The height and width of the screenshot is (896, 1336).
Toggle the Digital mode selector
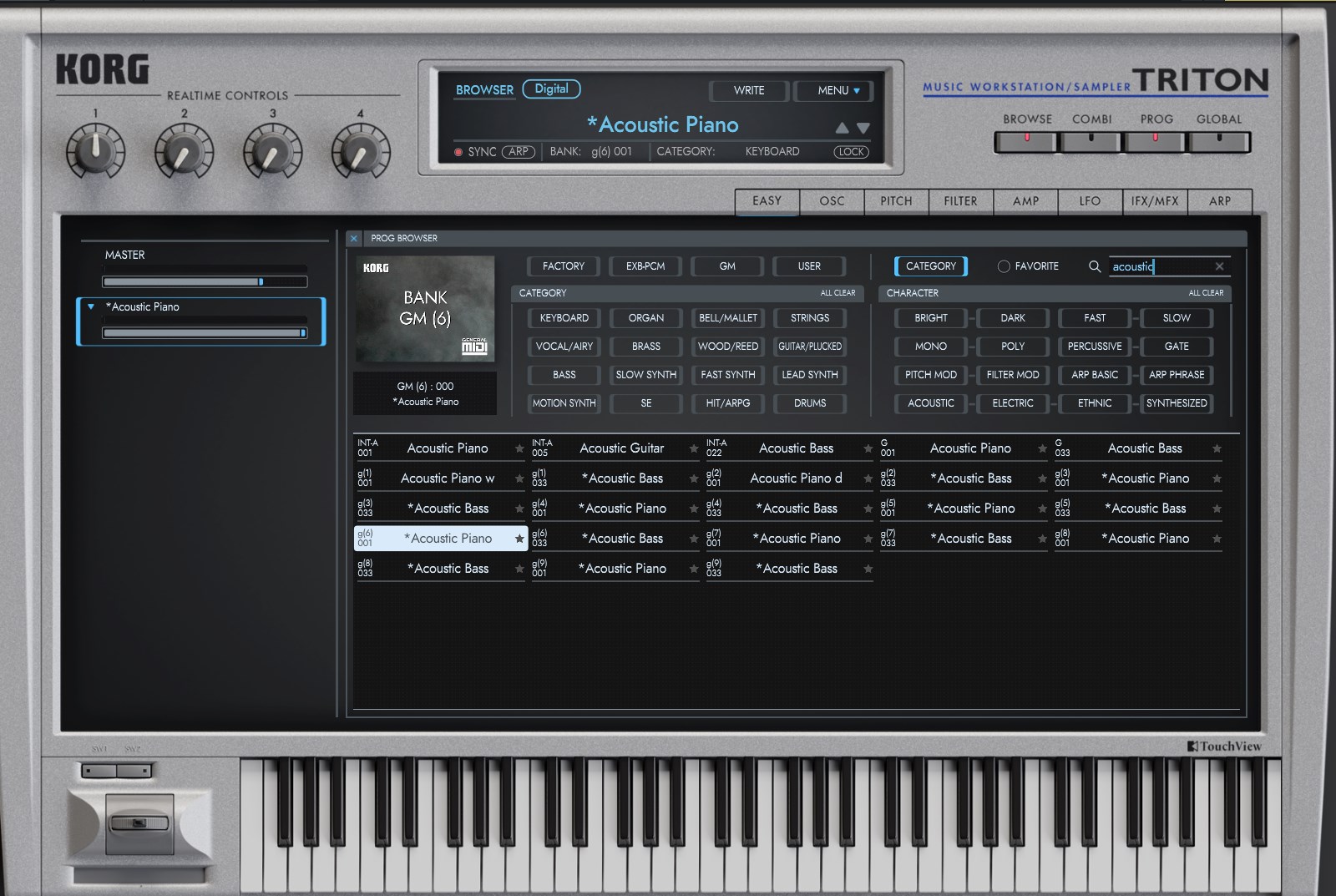tap(551, 89)
